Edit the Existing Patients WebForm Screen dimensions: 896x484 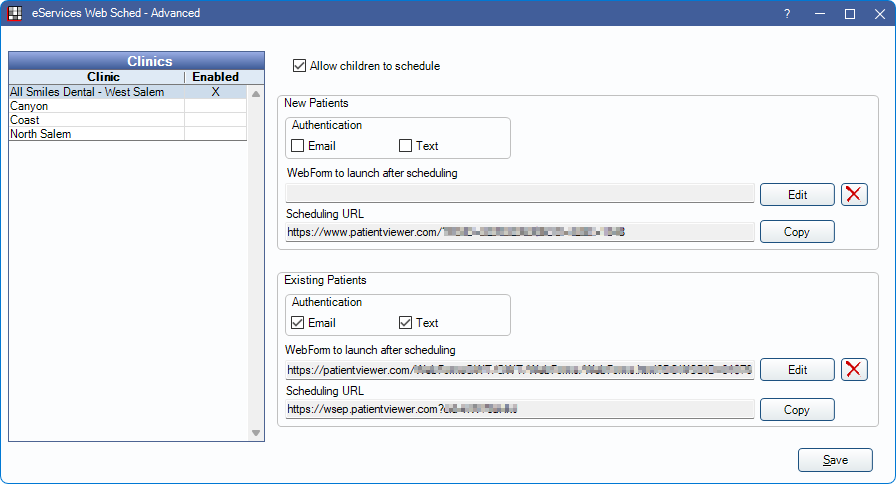point(797,370)
